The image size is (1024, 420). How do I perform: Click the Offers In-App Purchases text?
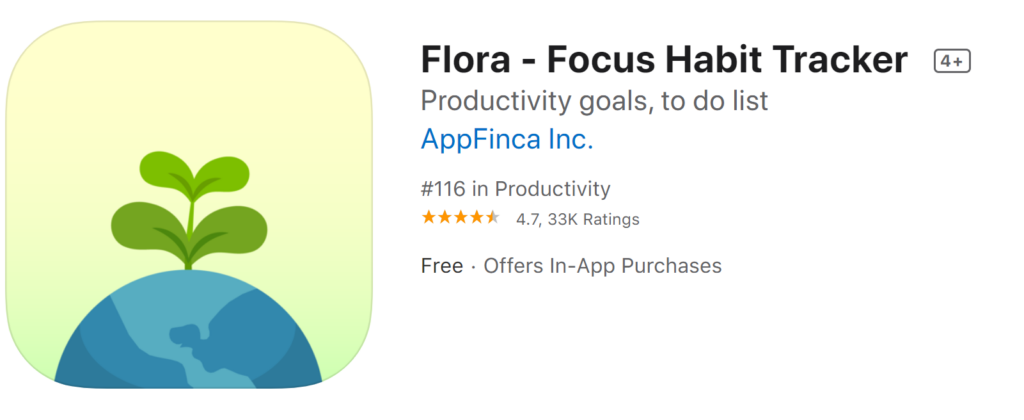tap(602, 266)
